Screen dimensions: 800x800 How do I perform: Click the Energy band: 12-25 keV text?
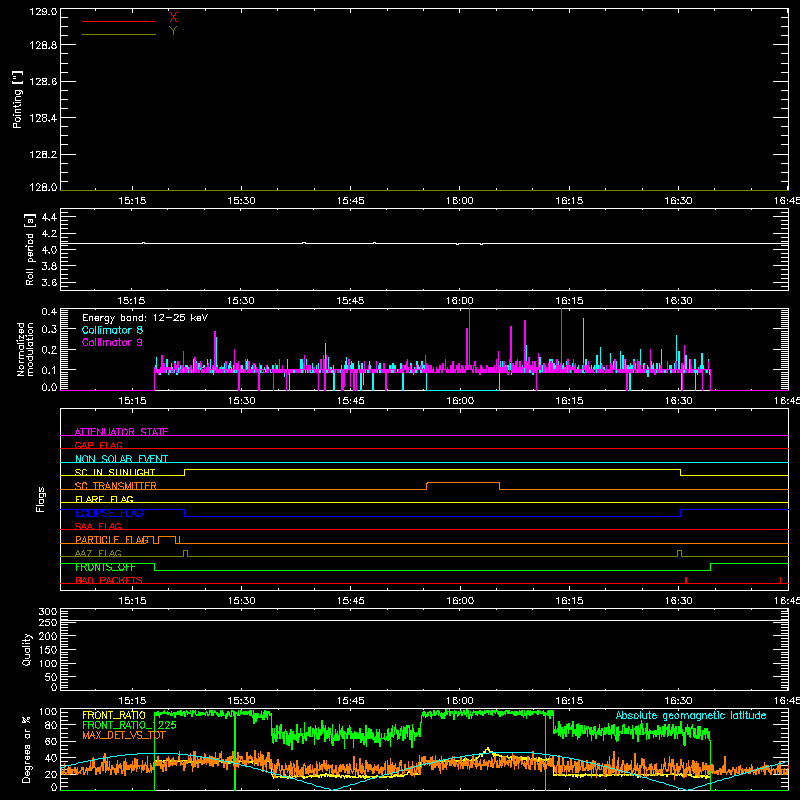(x=145, y=318)
